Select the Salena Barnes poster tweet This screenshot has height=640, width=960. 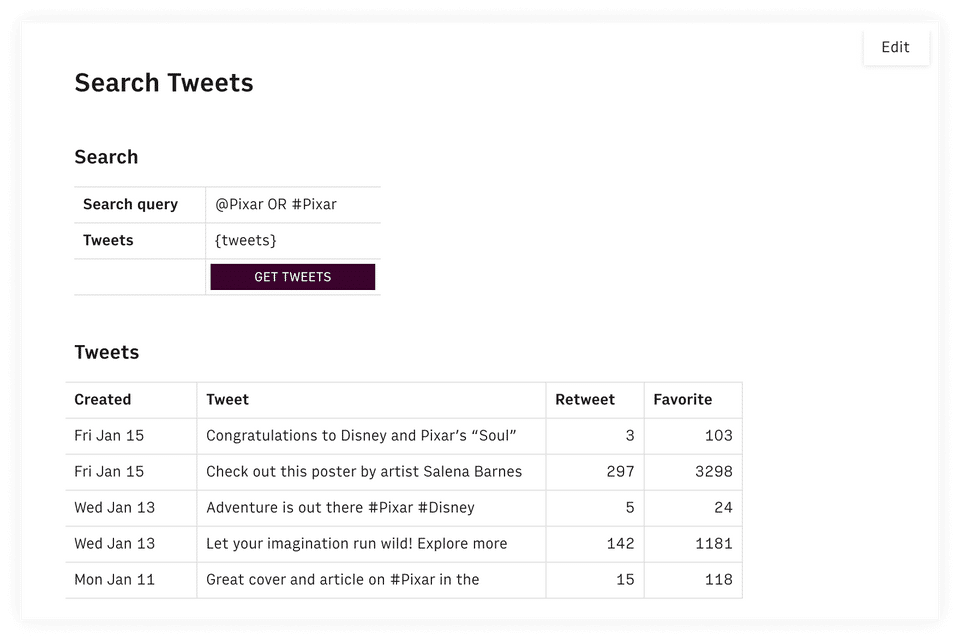pyautogui.click(x=364, y=472)
